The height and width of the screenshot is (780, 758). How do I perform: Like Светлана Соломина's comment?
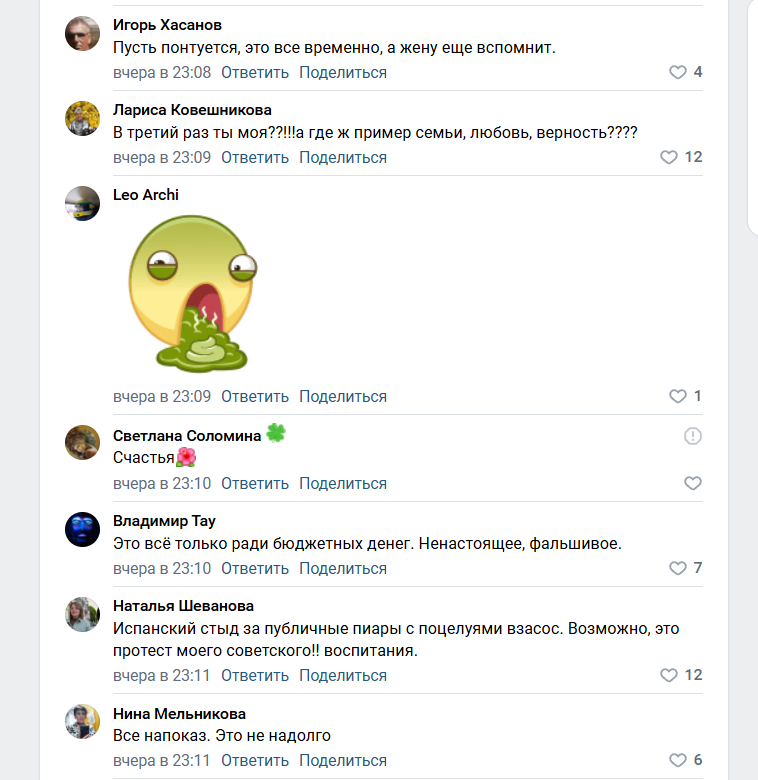pos(693,483)
